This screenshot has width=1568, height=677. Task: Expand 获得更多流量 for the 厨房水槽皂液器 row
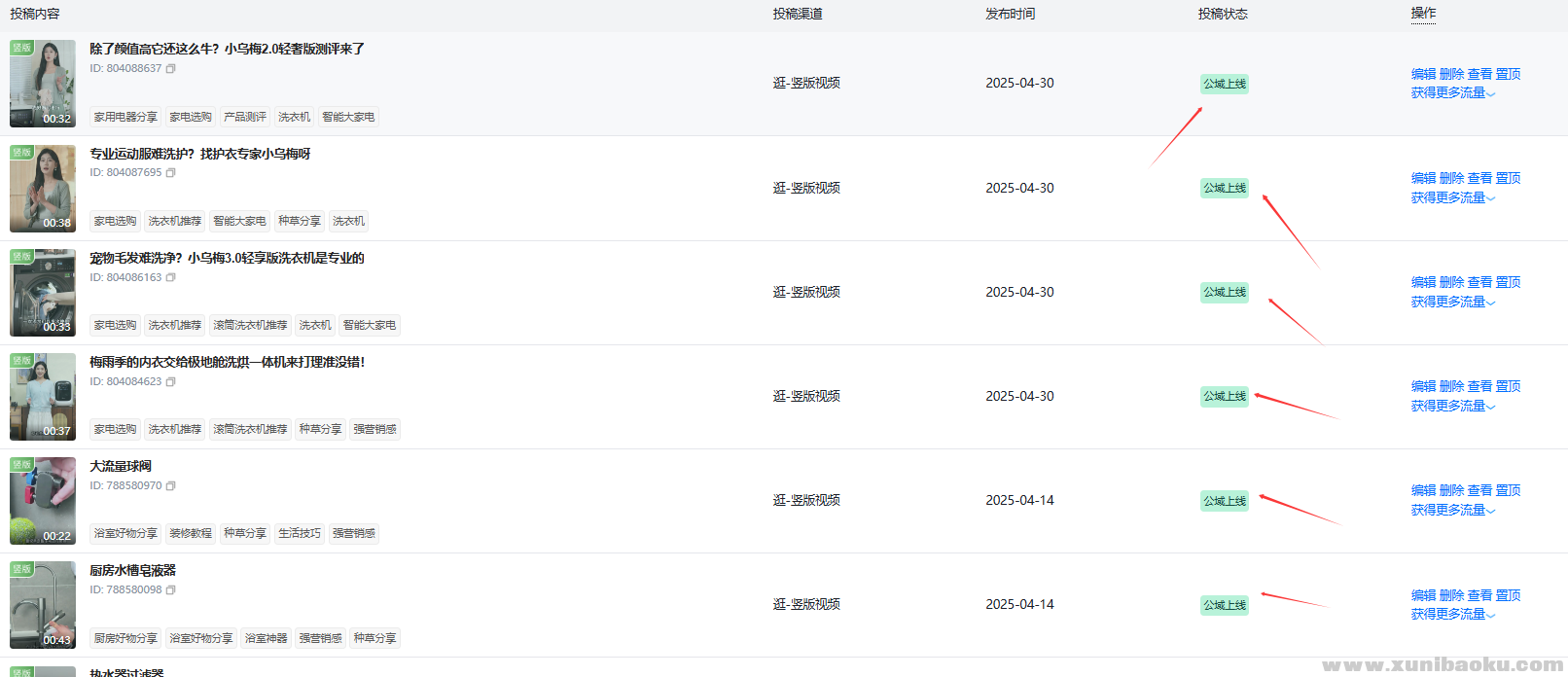point(1452,615)
